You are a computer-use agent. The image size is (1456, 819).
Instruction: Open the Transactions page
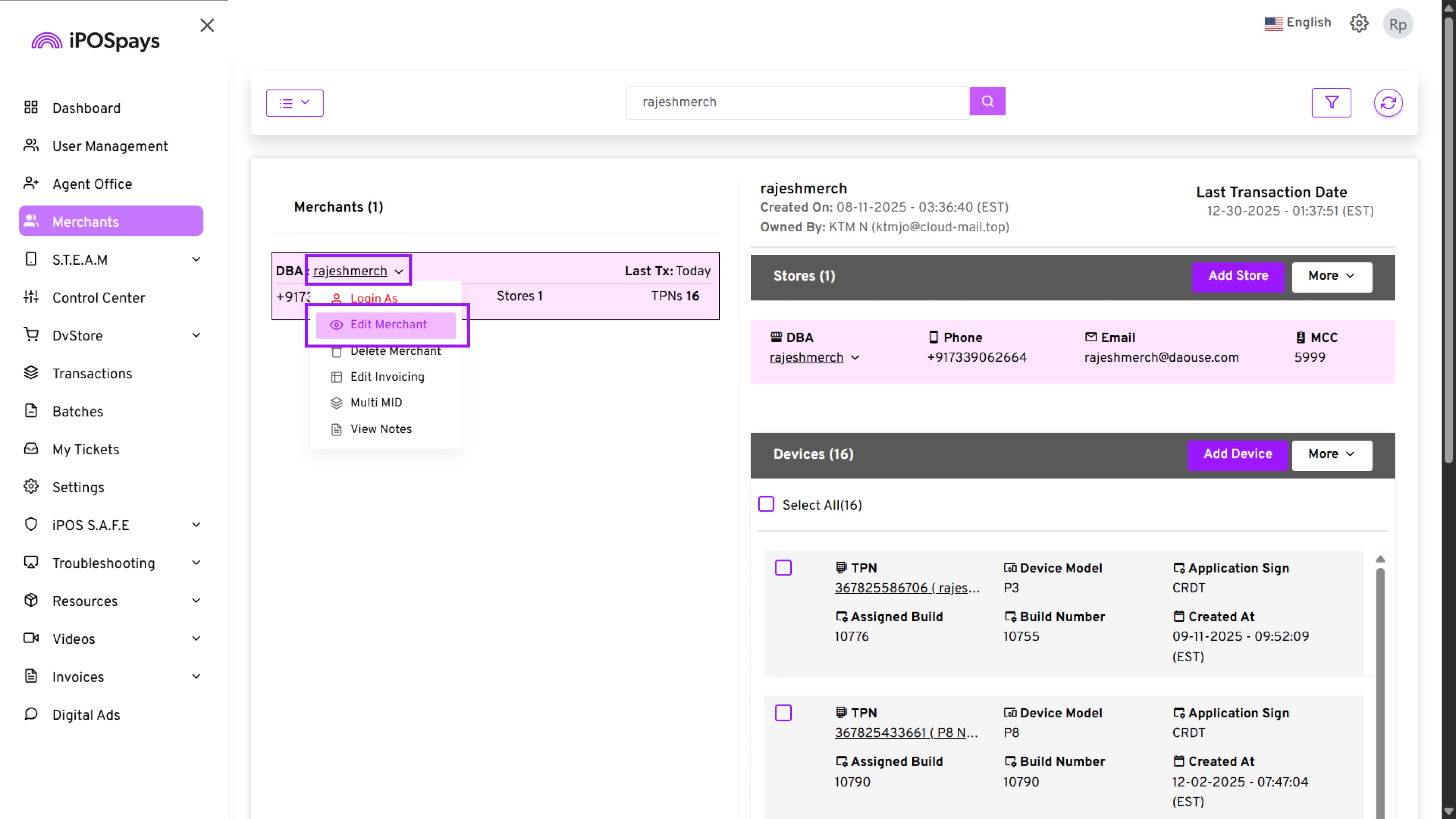[x=92, y=373]
